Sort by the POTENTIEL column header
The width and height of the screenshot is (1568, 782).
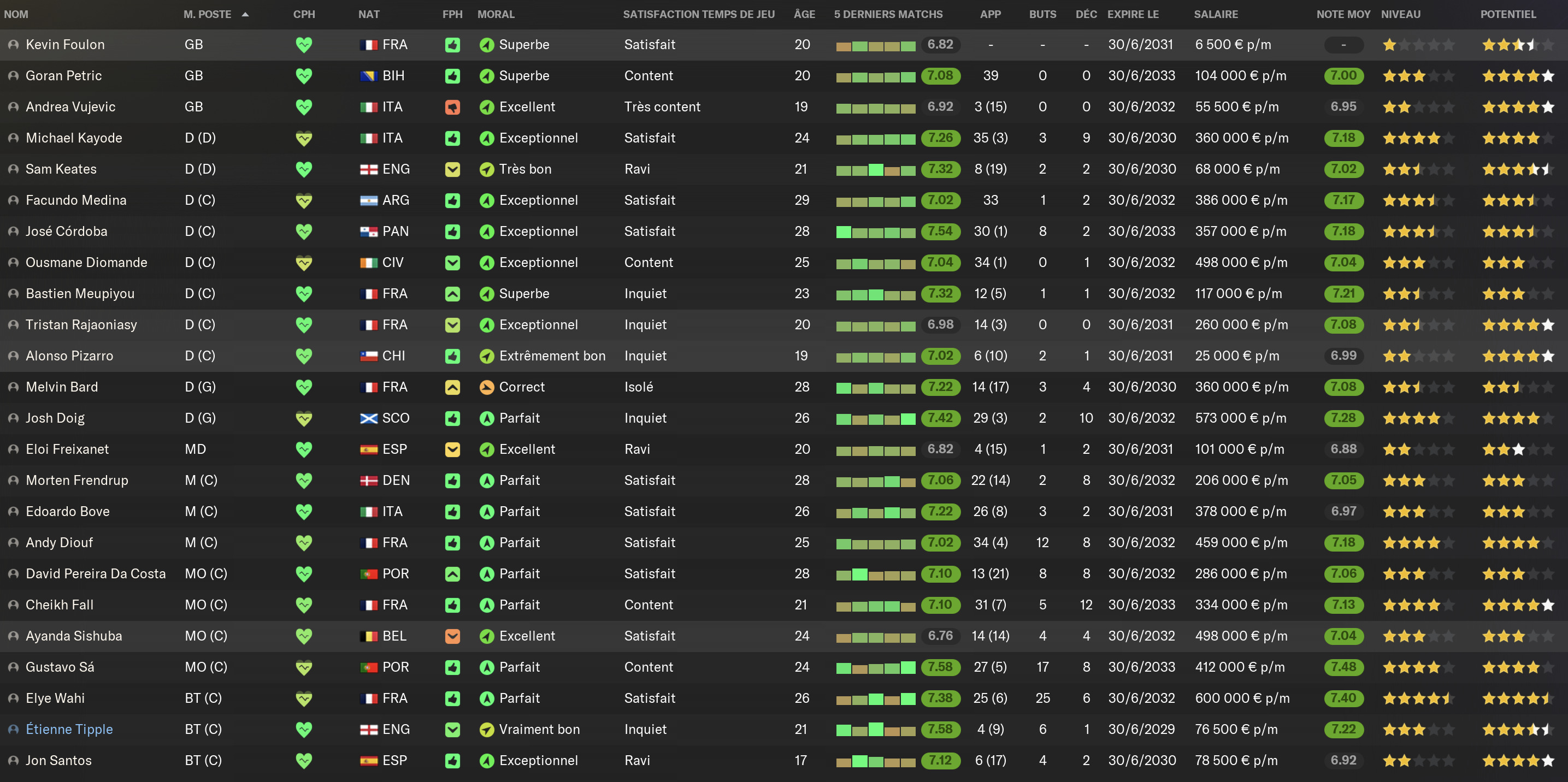tap(1508, 14)
